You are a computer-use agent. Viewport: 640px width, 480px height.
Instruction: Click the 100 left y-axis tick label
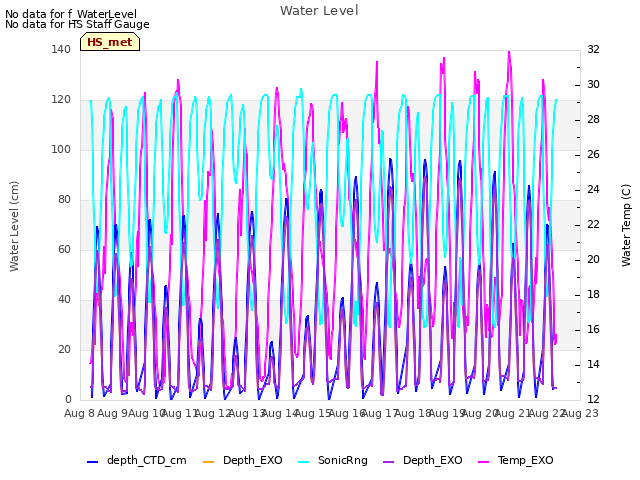[x=61, y=149]
